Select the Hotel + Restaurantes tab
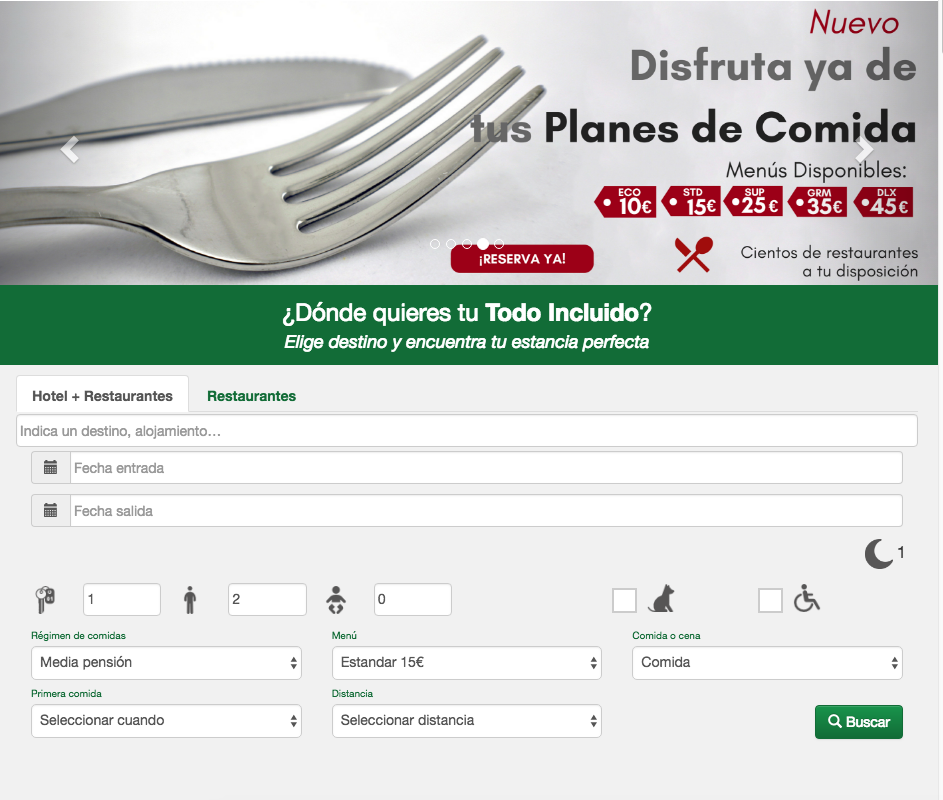 point(102,395)
